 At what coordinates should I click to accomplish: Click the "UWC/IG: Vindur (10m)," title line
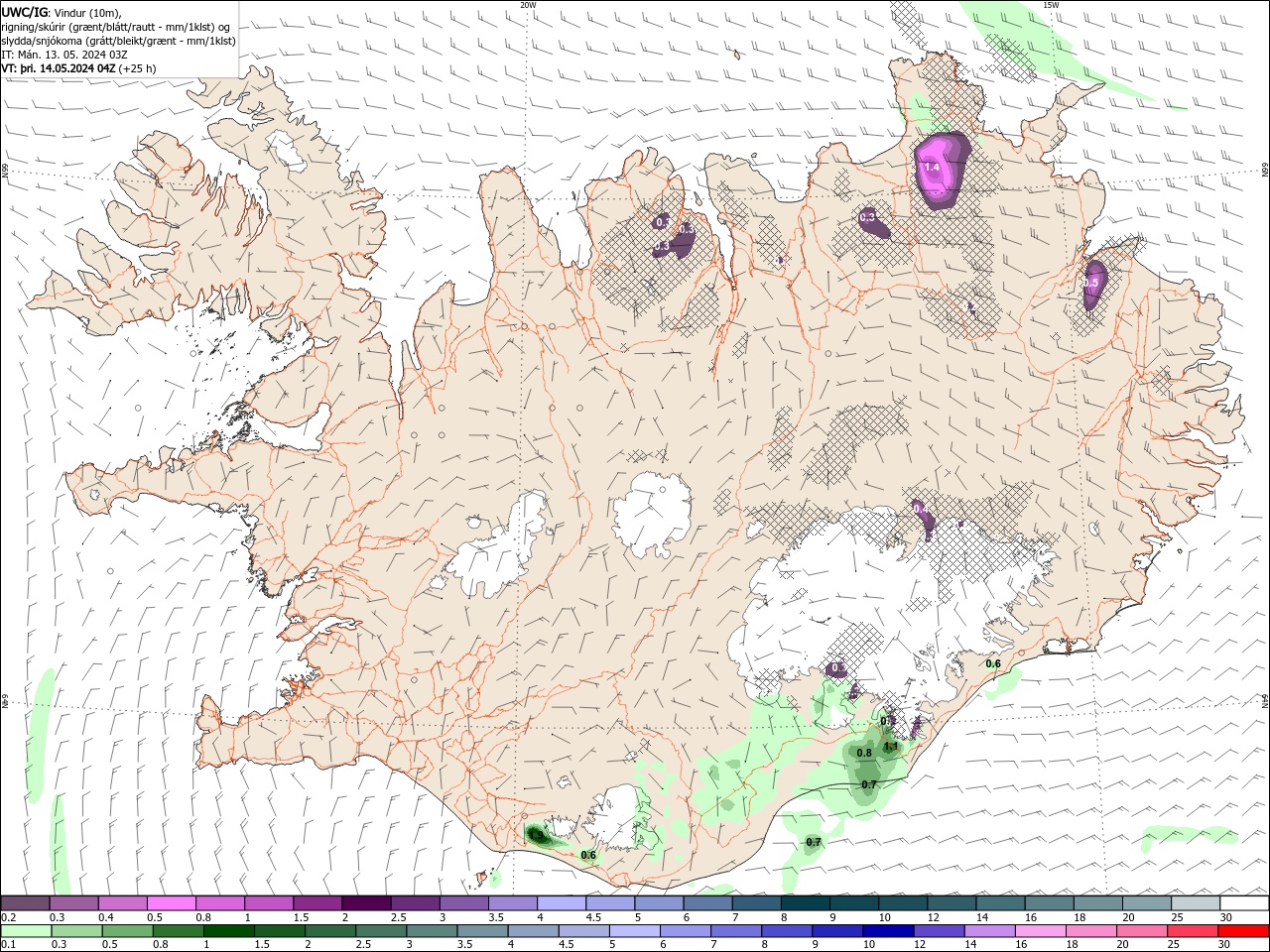tap(63, 12)
